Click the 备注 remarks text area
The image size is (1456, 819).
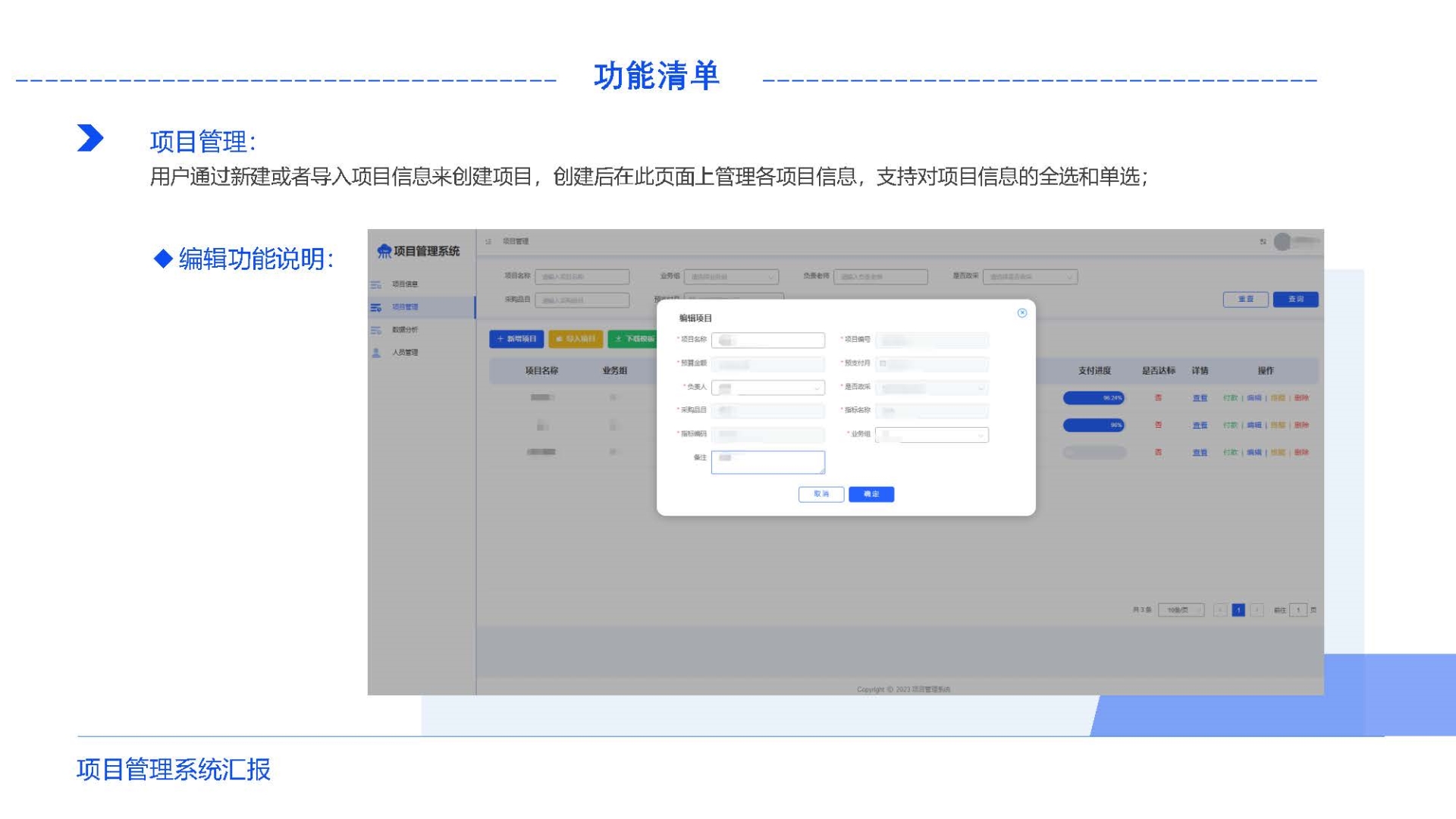pyautogui.click(x=767, y=463)
